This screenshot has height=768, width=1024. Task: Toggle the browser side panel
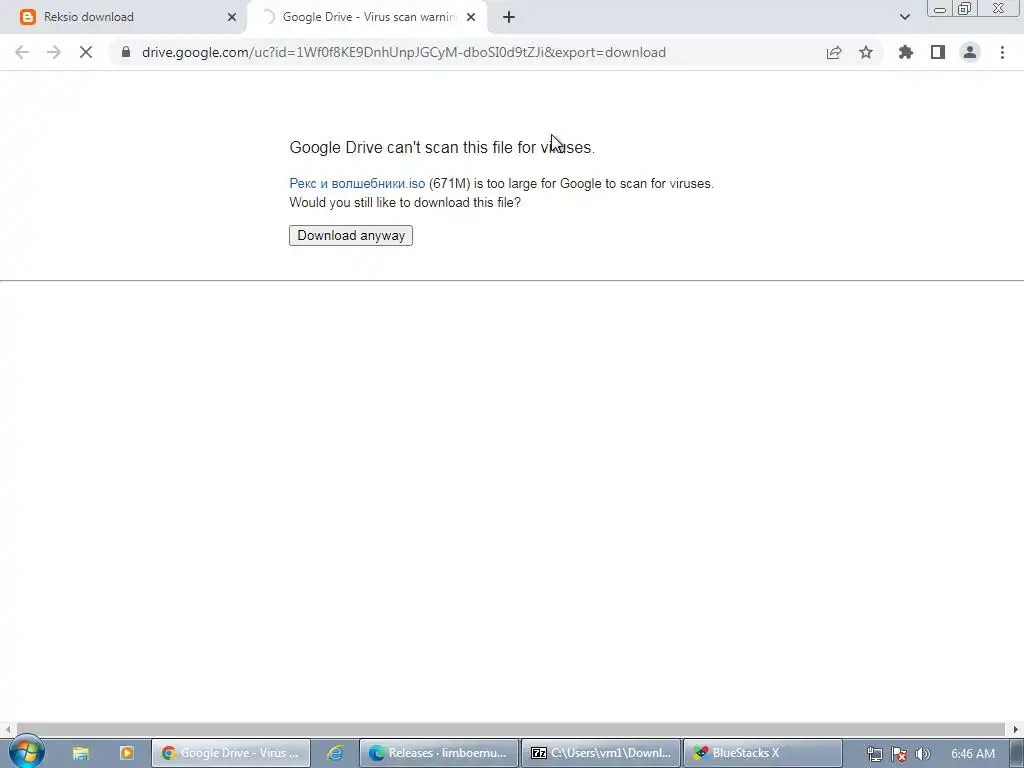point(938,52)
